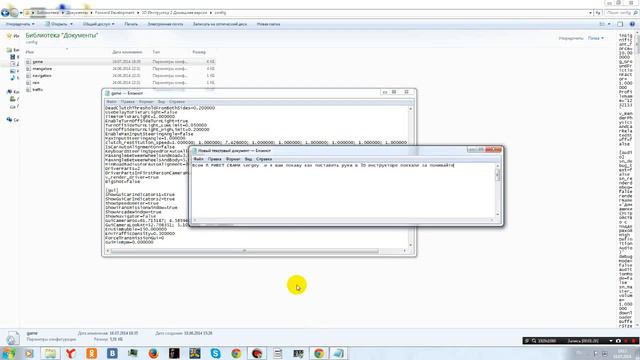This screenshot has height=360, width=640.
Task: Open Odnoklassniki icon on the taskbar
Action: pyautogui.click(x=91, y=353)
